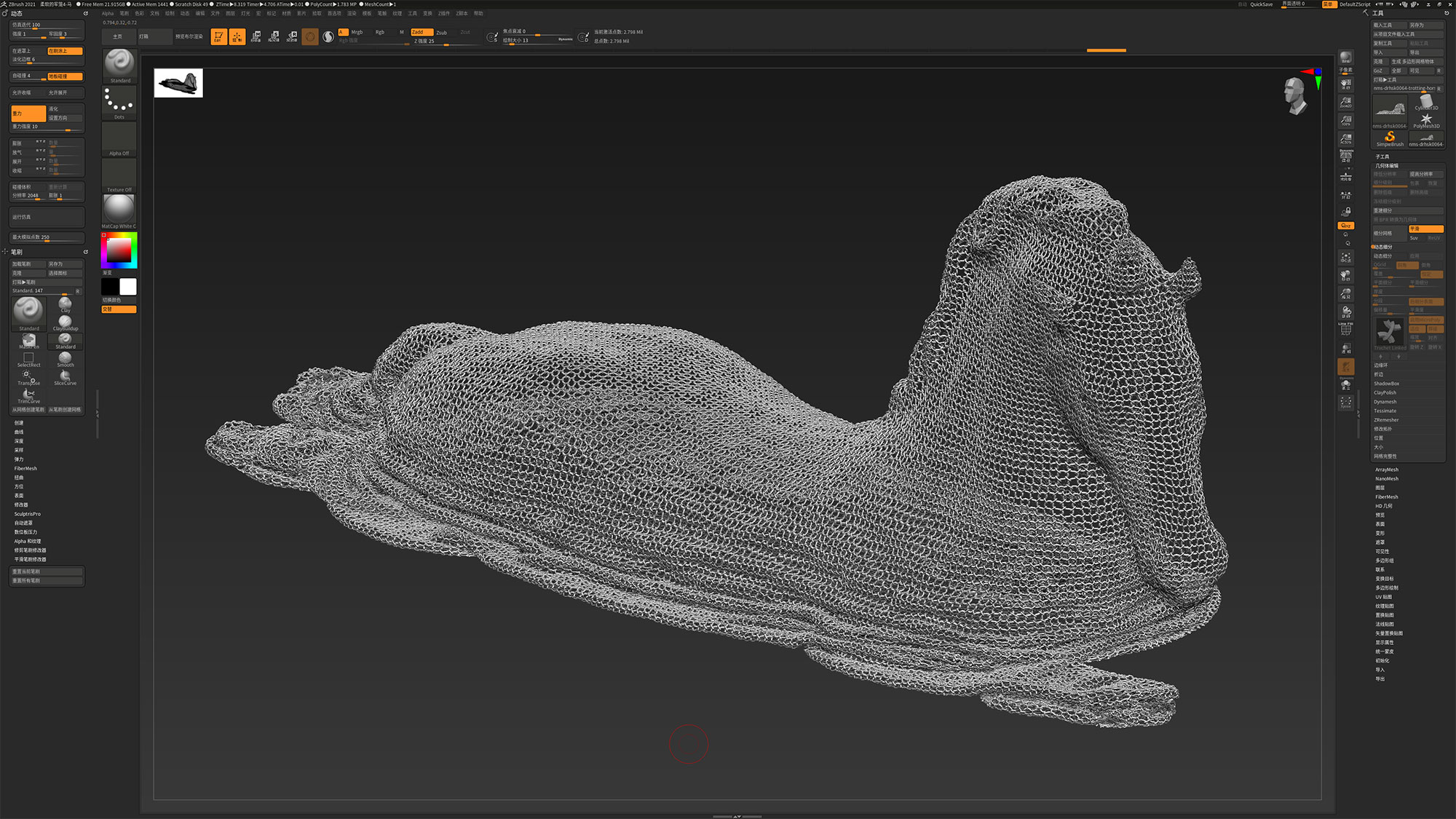Click the GoZ button
Viewport: 1456px width, 819px height.
pyautogui.click(x=1378, y=71)
